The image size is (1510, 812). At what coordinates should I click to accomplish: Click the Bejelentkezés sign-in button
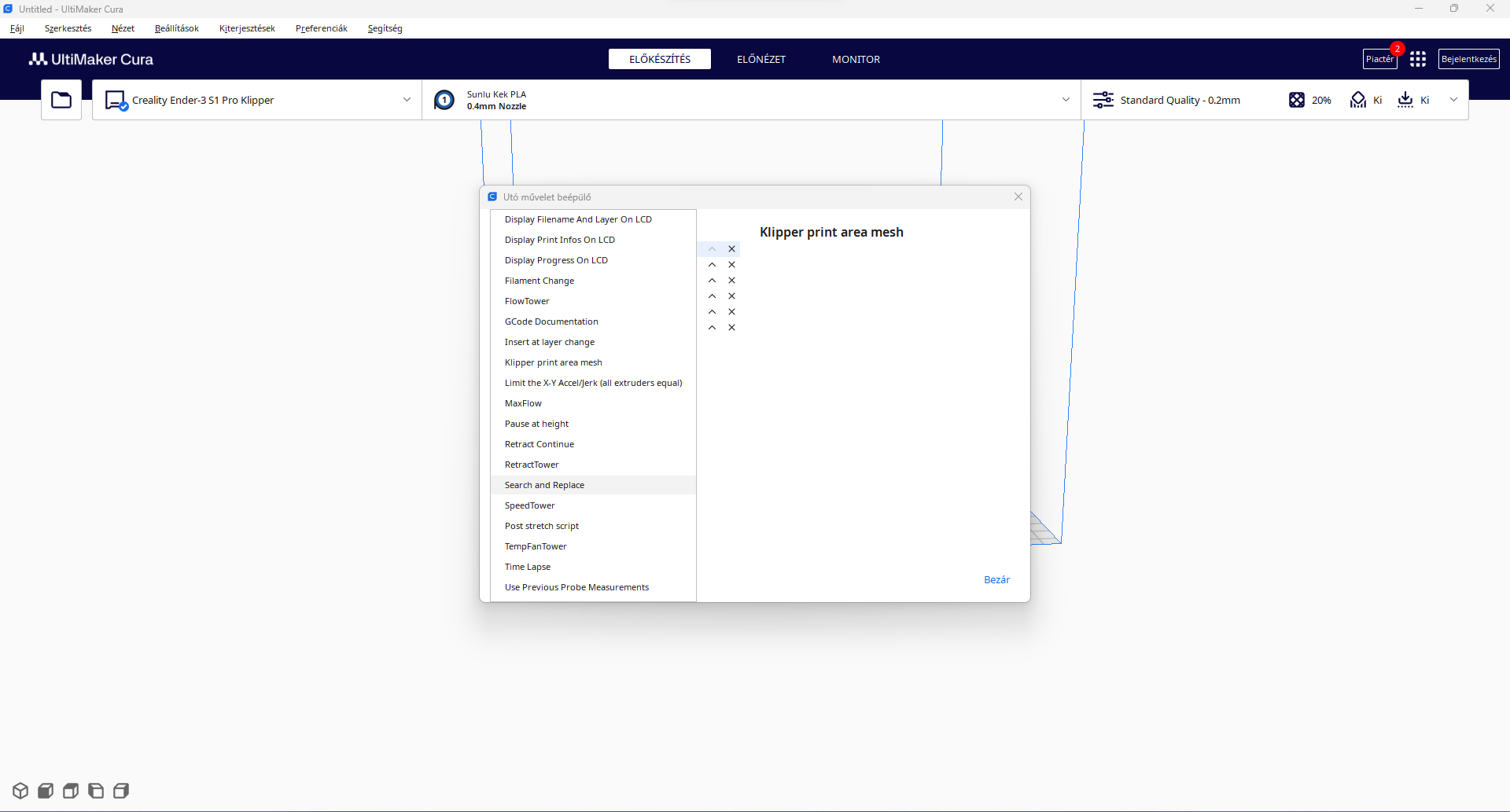[x=1469, y=59]
